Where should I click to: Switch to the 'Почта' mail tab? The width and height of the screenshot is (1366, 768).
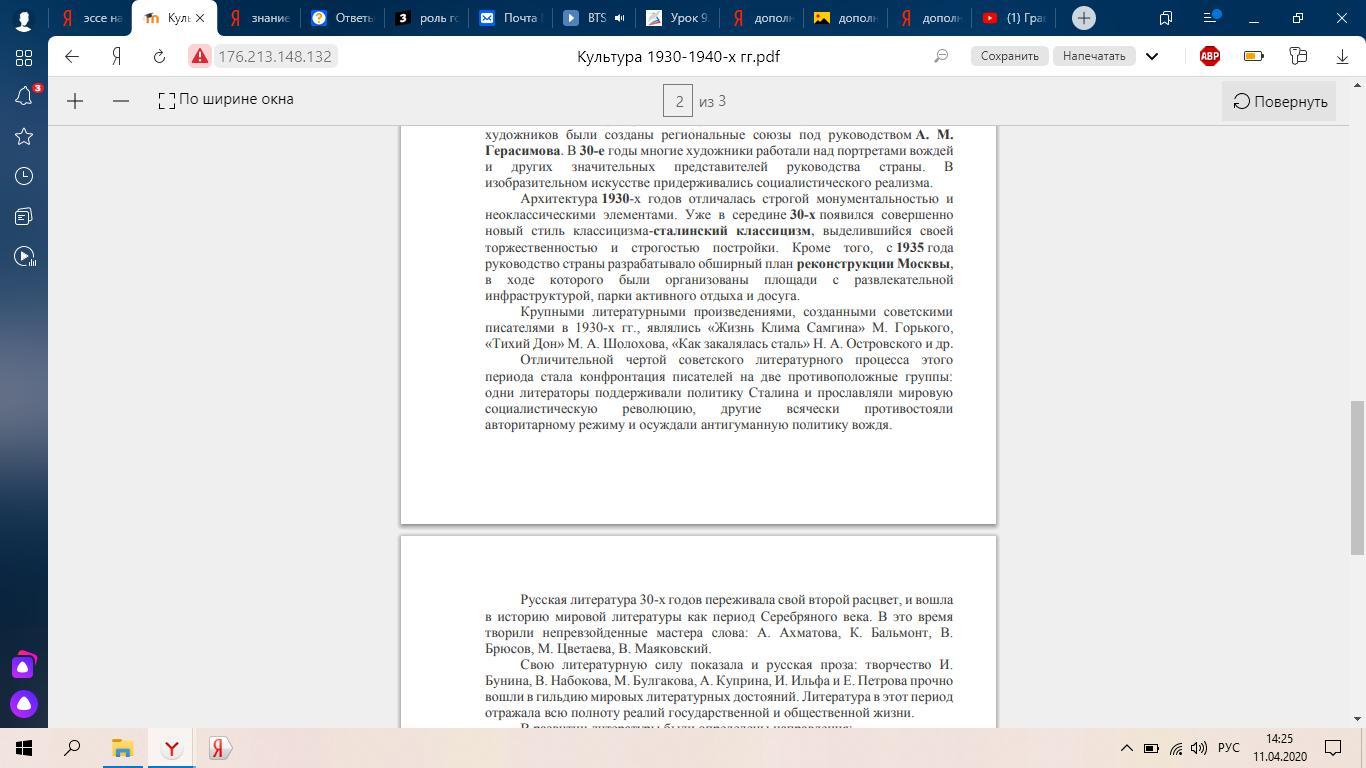pyautogui.click(x=510, y=18)
